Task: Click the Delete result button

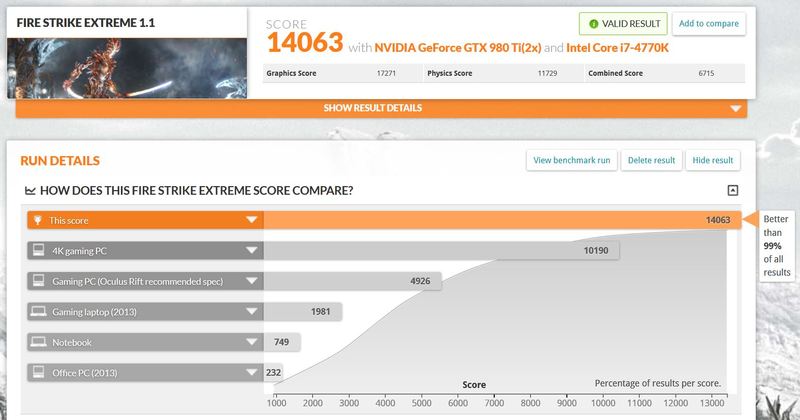Action: pyautogui.click(x=651, y=160)
